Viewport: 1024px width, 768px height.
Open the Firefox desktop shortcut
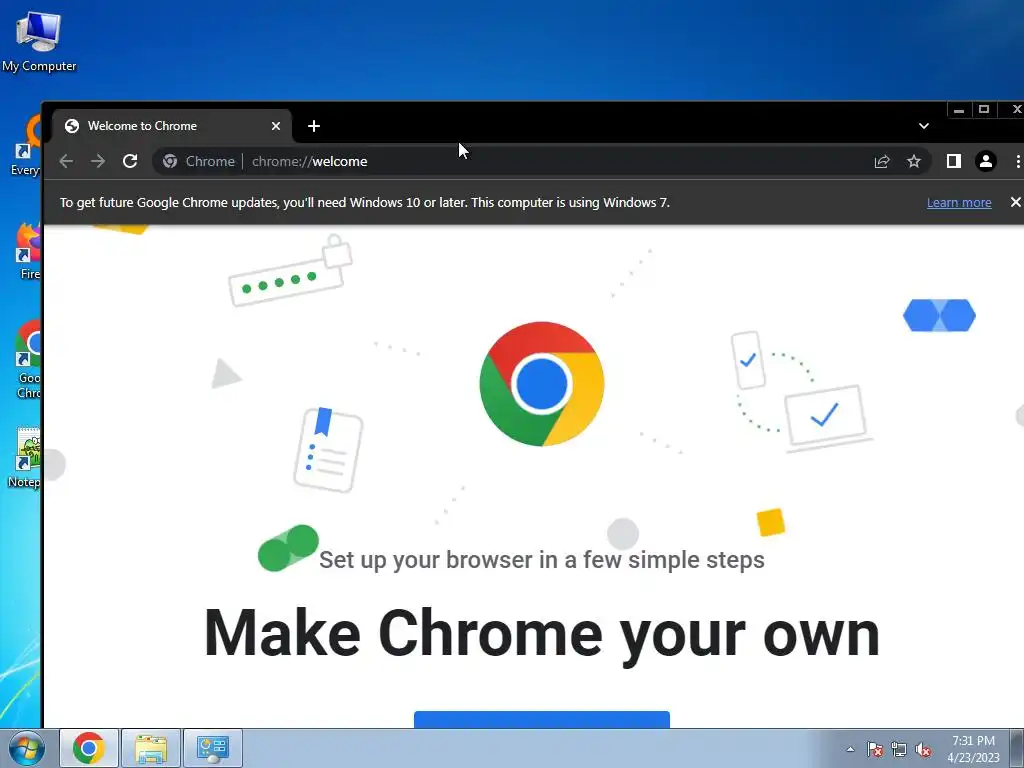[x=26, y=251]
